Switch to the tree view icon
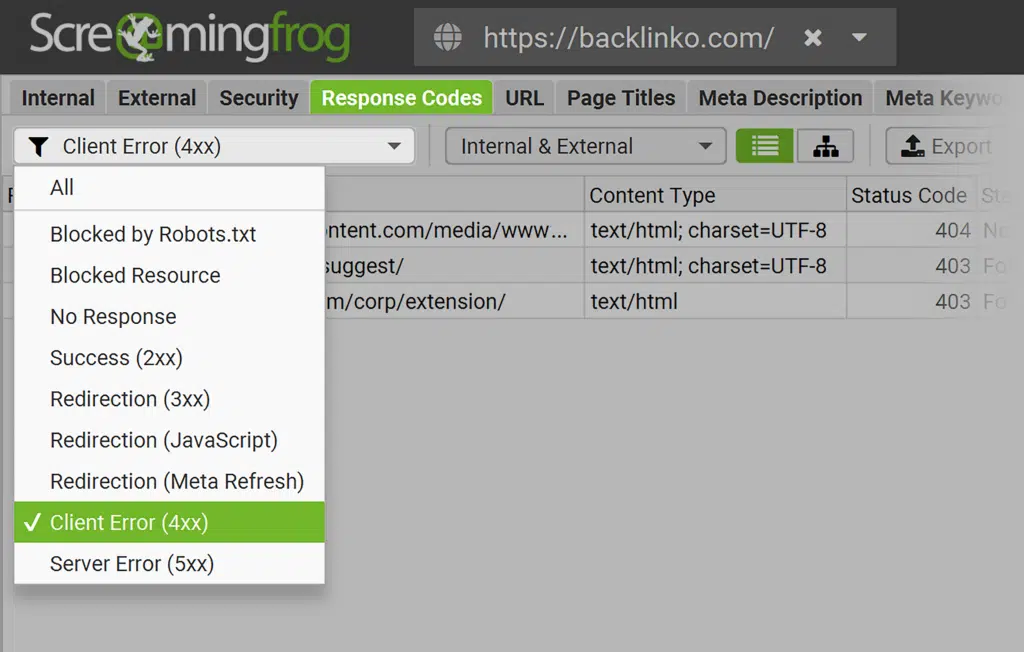Screen dimensions: 1024x652 pyautogui.click(x=825, y=147)
